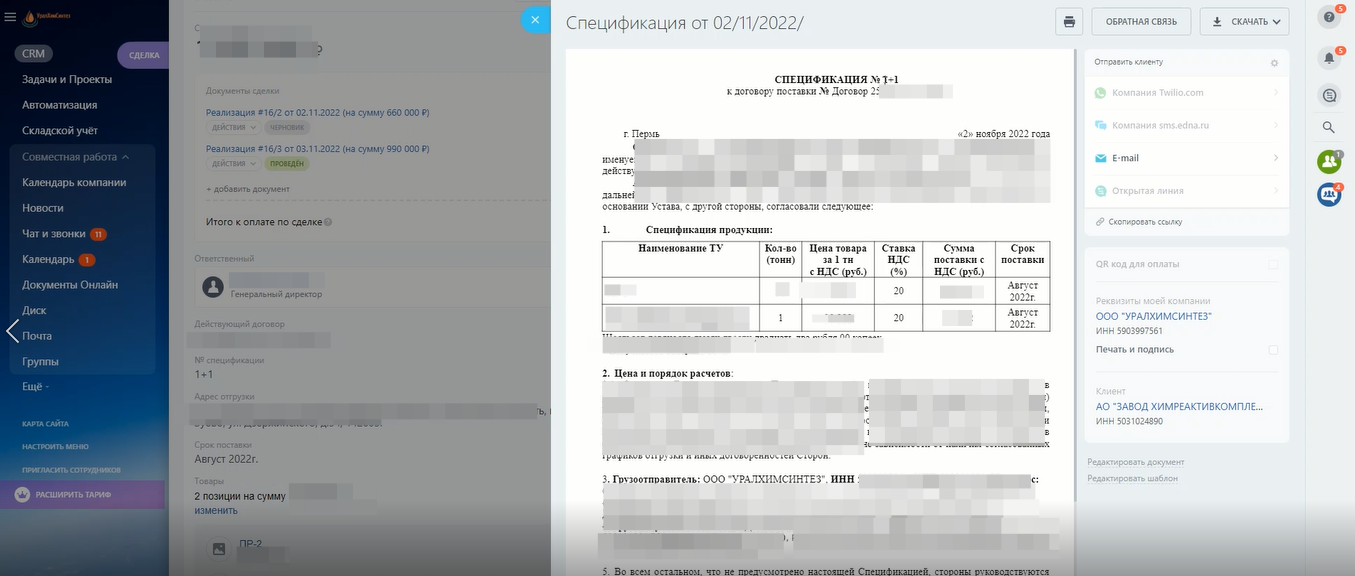Click the Сделка tab label
The image size is (1355, 576).
[144, 56]
